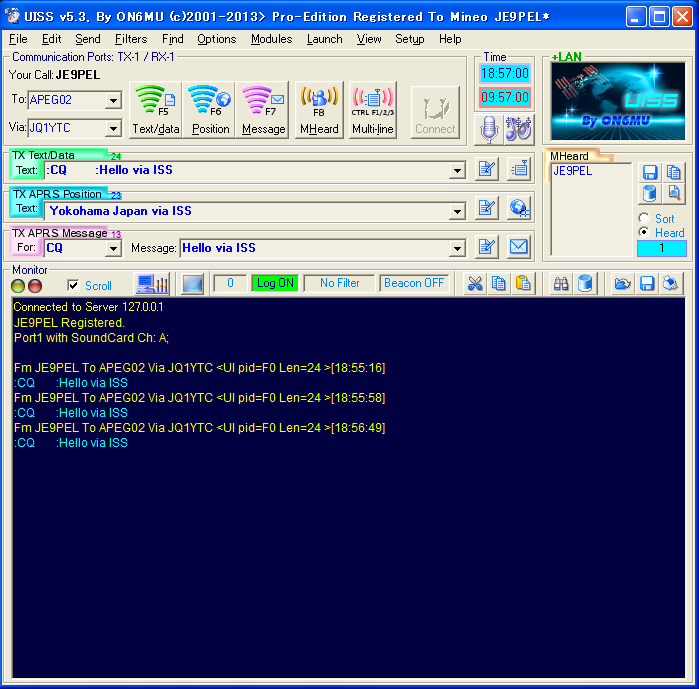The image size is (699, 689).
Task: Send APRS Message with the F7 button
Action: coord(263,110)
